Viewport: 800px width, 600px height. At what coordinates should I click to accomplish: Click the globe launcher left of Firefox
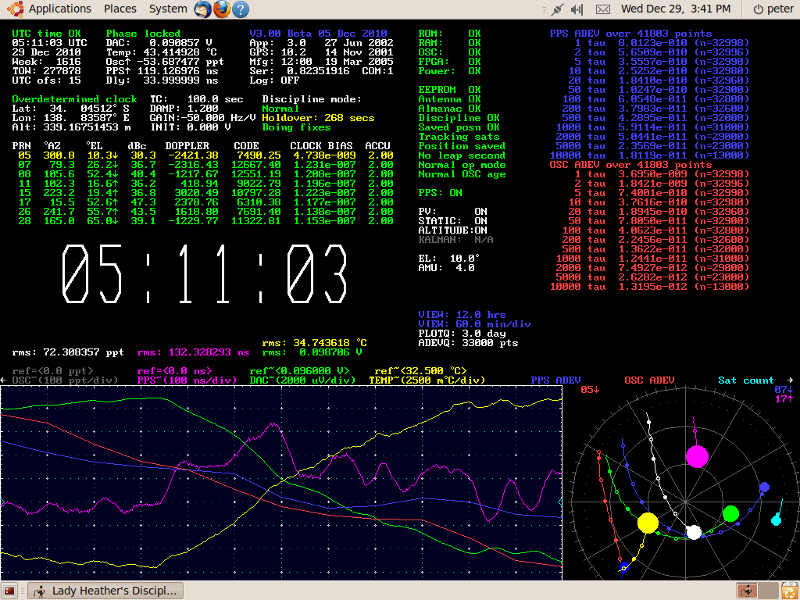pyautogui.click(x=202, y=9)
